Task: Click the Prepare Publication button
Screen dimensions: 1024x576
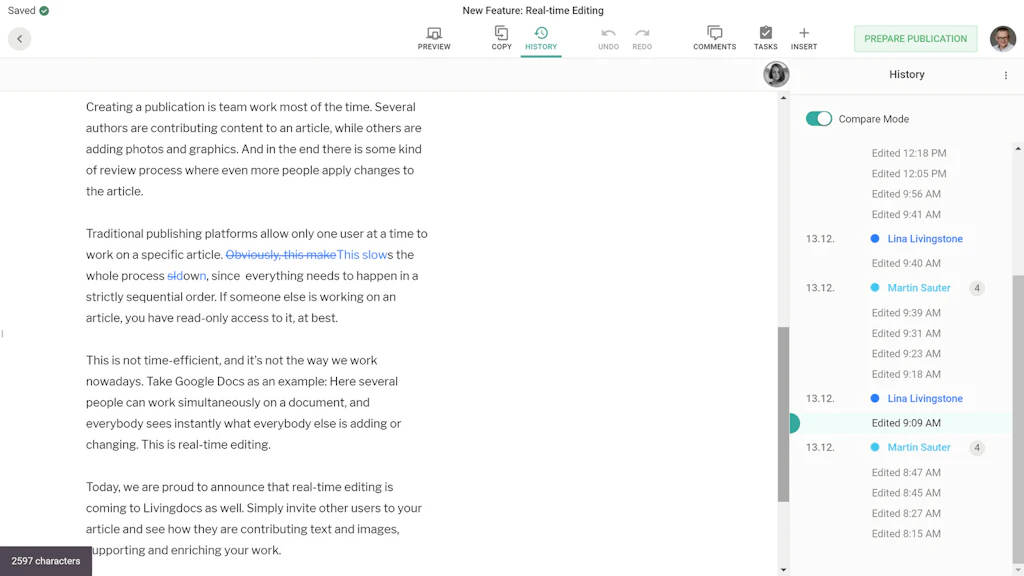Action: tap(916, 39)
